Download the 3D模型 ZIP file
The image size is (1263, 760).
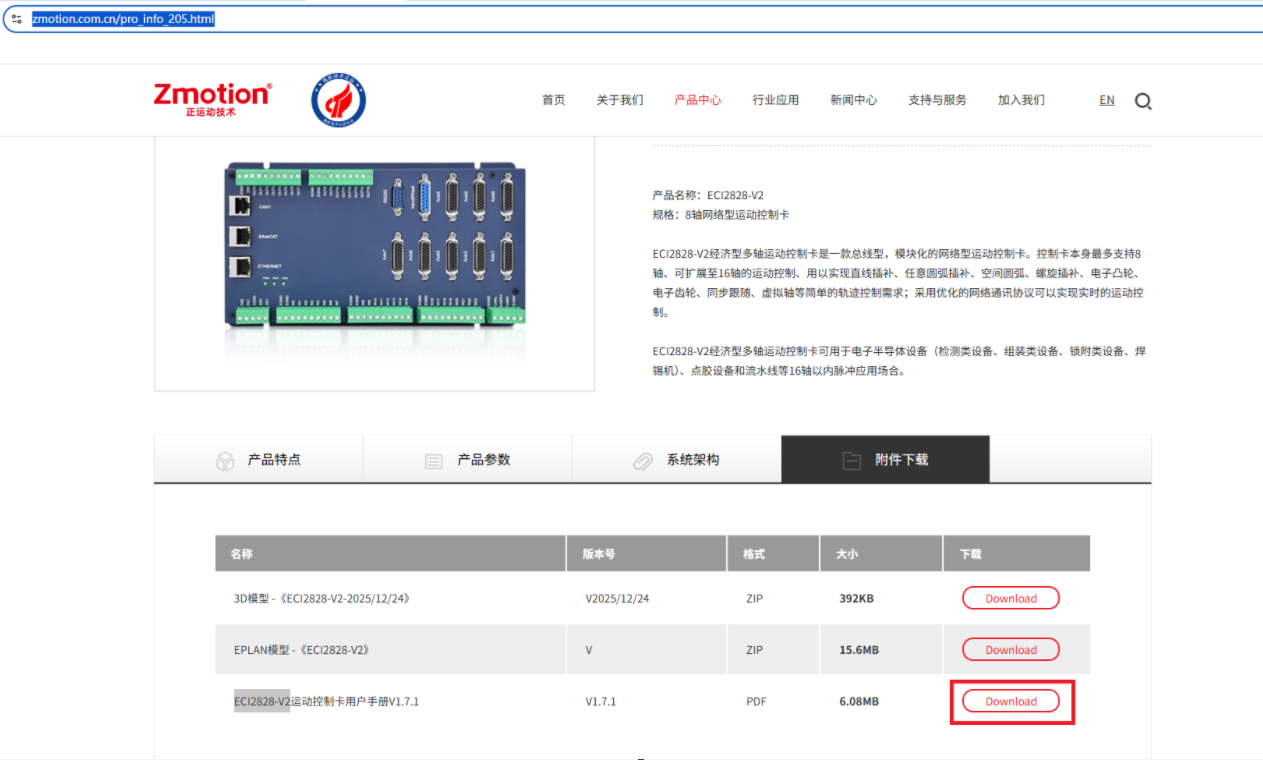pos(1011,598)
